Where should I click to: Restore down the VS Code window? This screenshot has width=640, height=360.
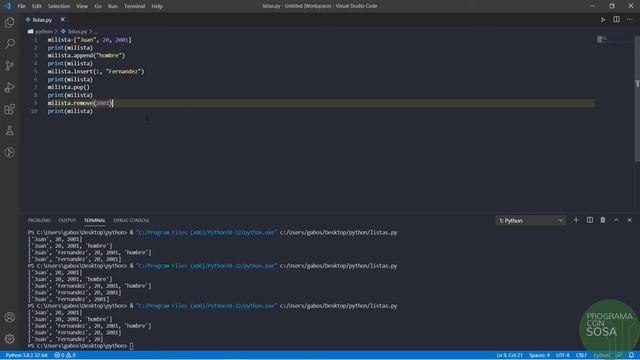(611, 6)
